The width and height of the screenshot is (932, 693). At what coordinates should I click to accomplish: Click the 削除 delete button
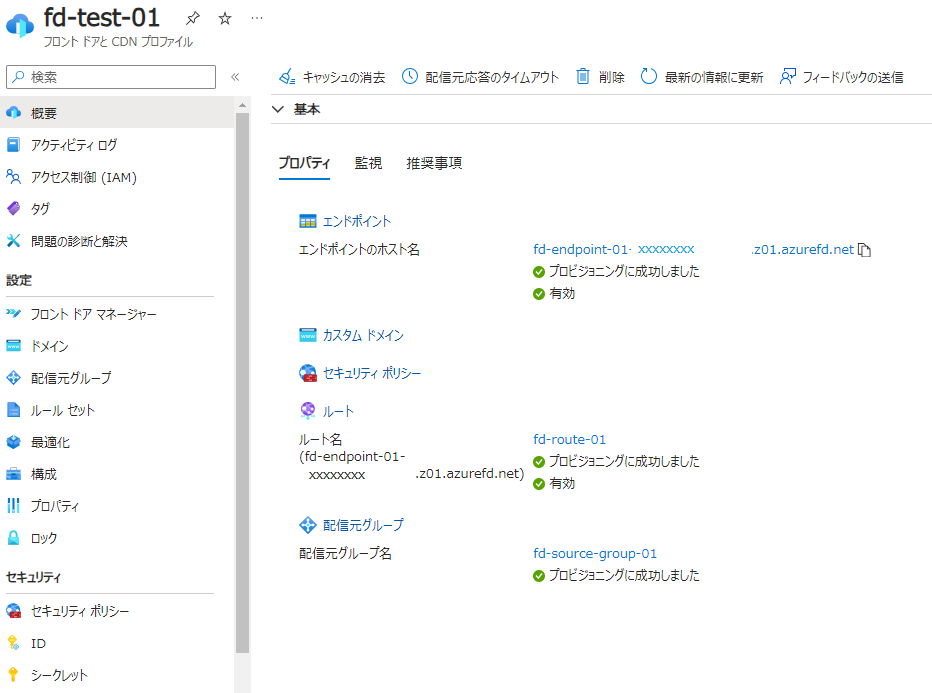(x=600, y=77)
